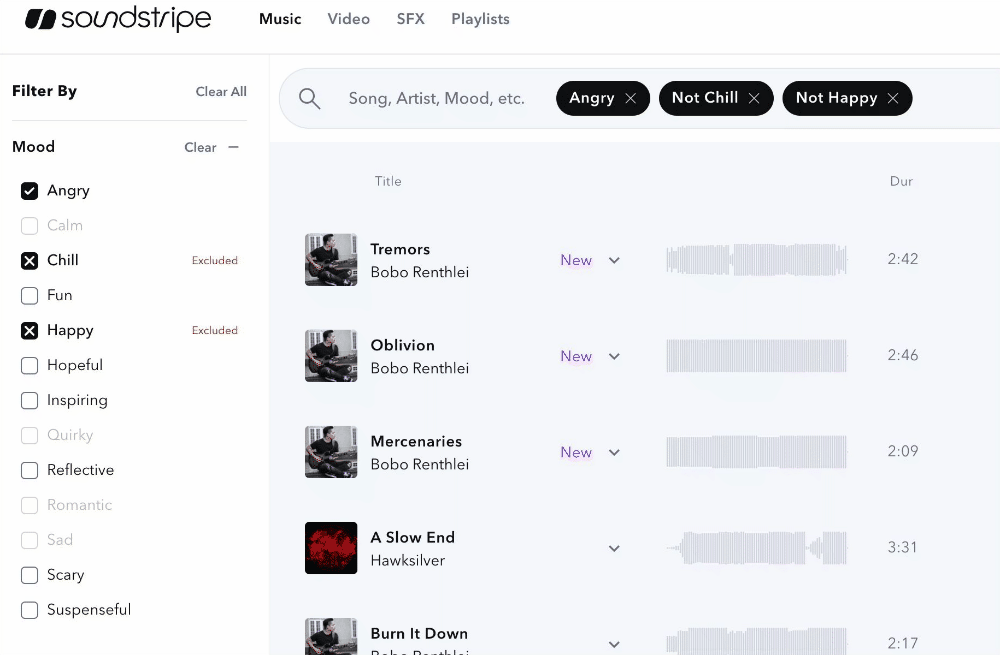Remove the Not Happy filter tag
Screen dimensions: 1000x655
click(x=893, y=98)
